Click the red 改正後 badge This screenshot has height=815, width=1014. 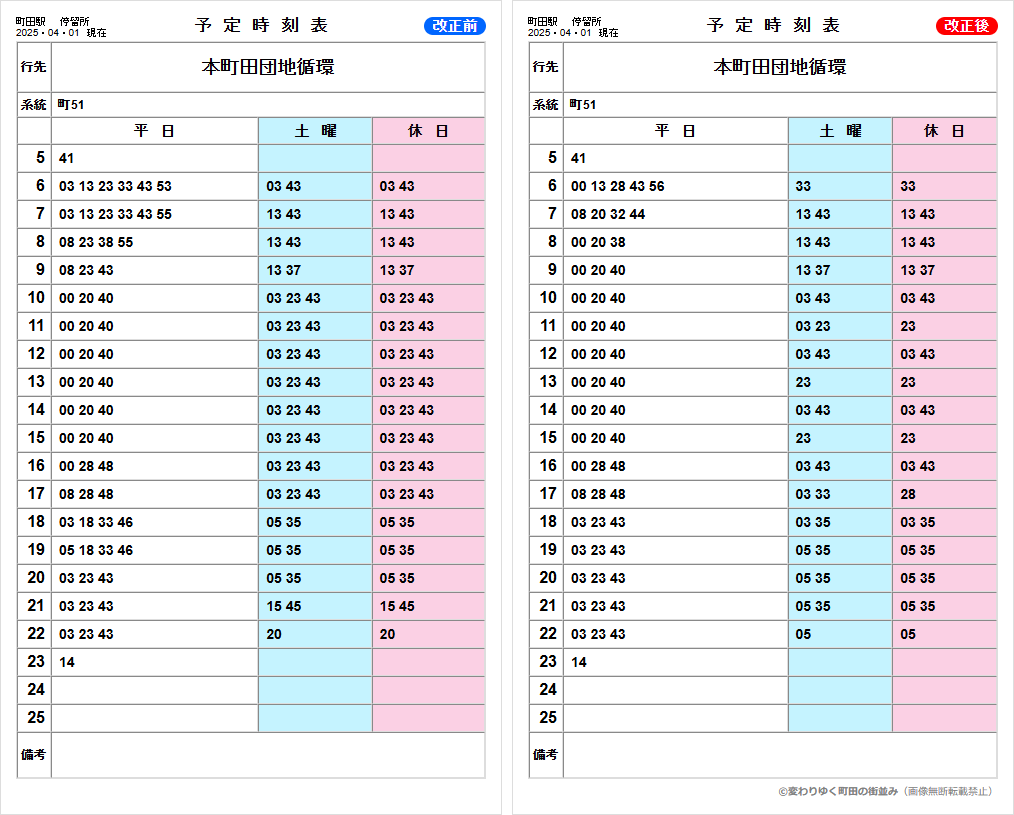pyautogui.click(x=967, y=26)
